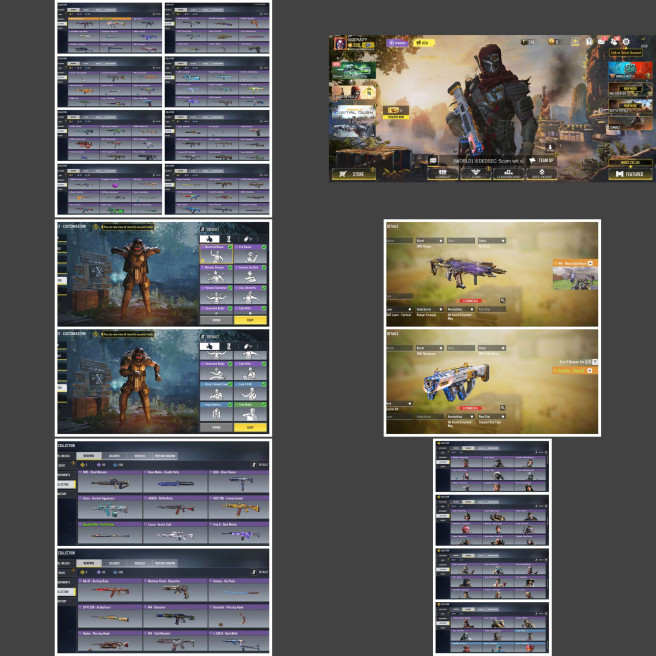Select the white Locus sniper card

(x=175, y=533)
